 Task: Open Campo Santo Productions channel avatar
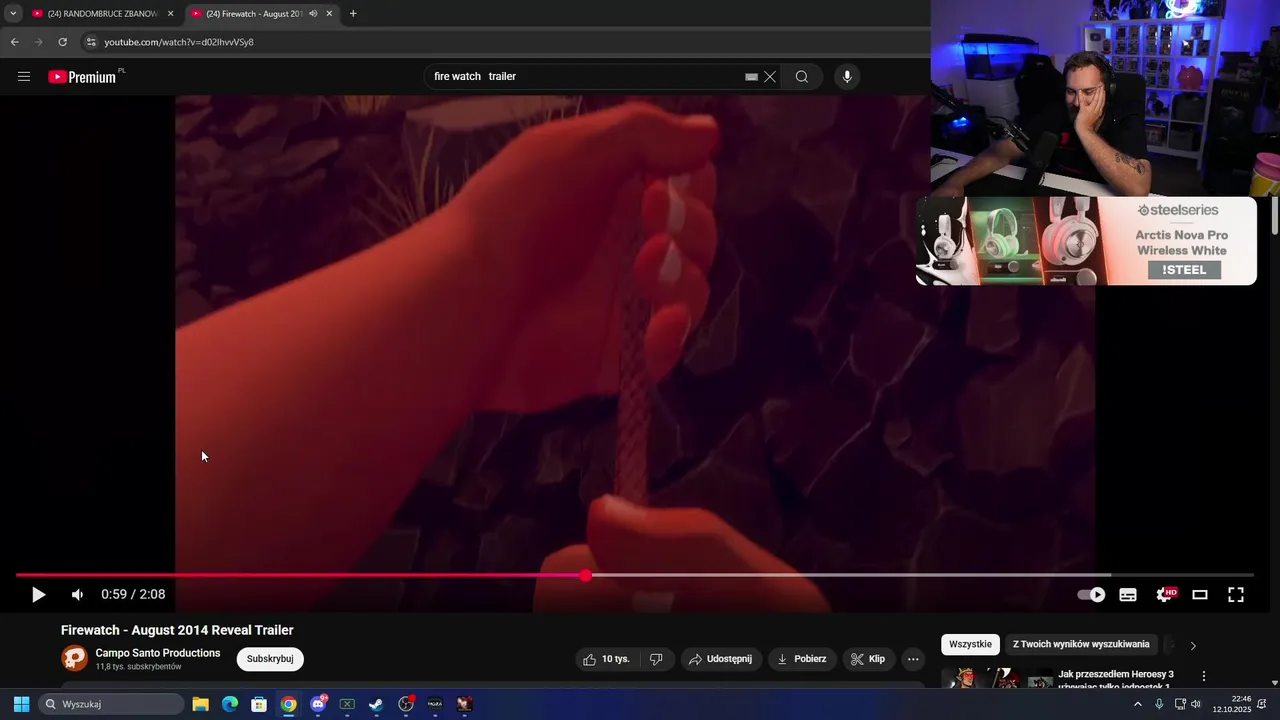tap(75, 658)
